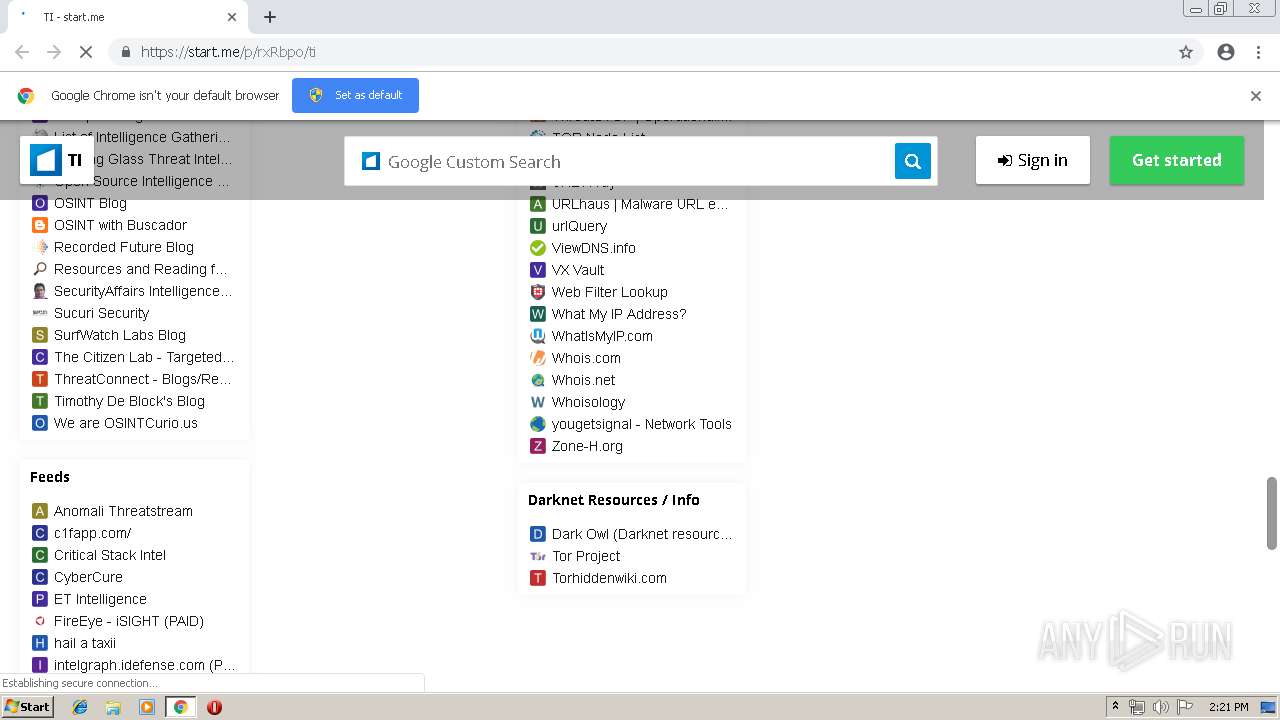Image resolution: width=1280 pixels, height=720 pixels.
Task: Click the Zone-H.org Z icon
Action: click(538, 446)
